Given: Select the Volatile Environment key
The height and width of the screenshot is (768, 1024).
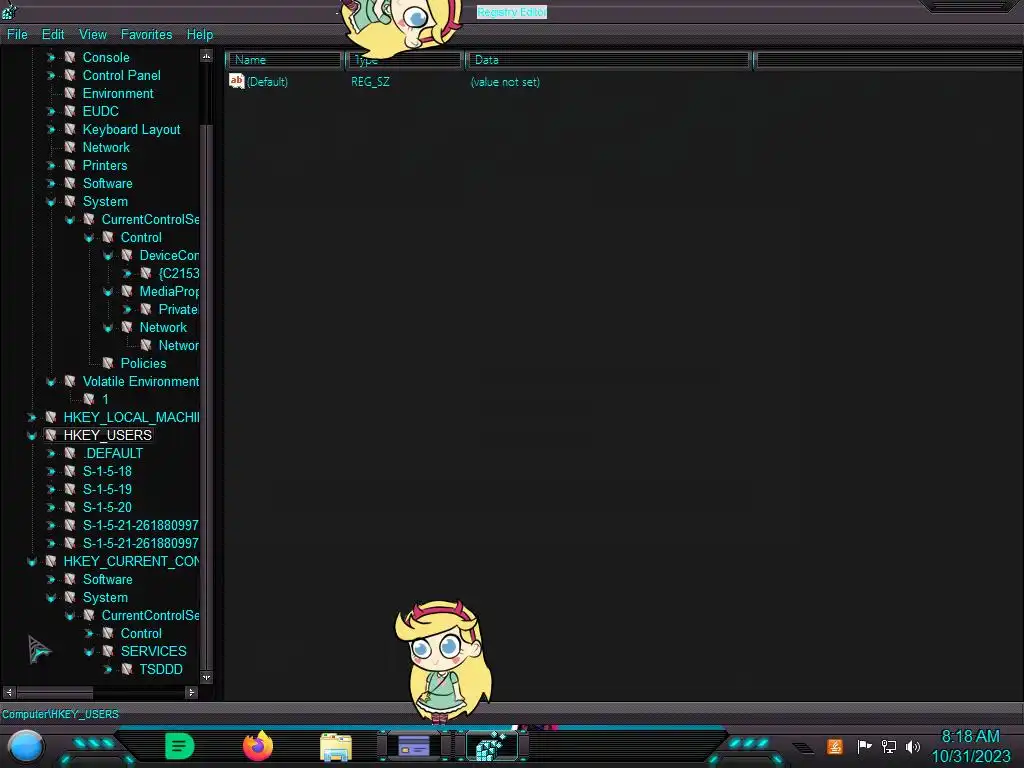Looking at the screenshot, I should 140,381.
